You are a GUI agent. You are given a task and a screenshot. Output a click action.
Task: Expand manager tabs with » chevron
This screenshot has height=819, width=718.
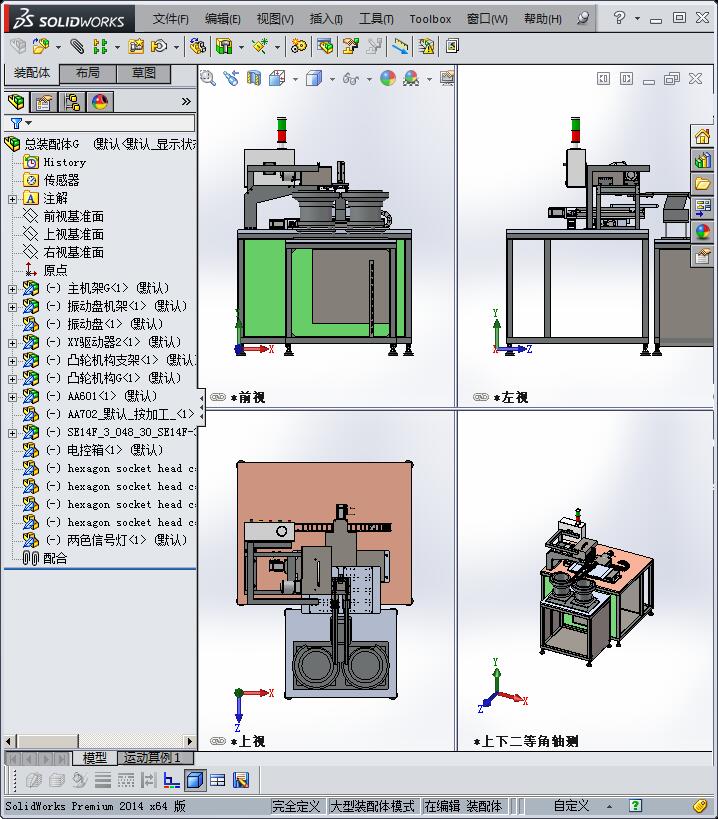(186, 101)
